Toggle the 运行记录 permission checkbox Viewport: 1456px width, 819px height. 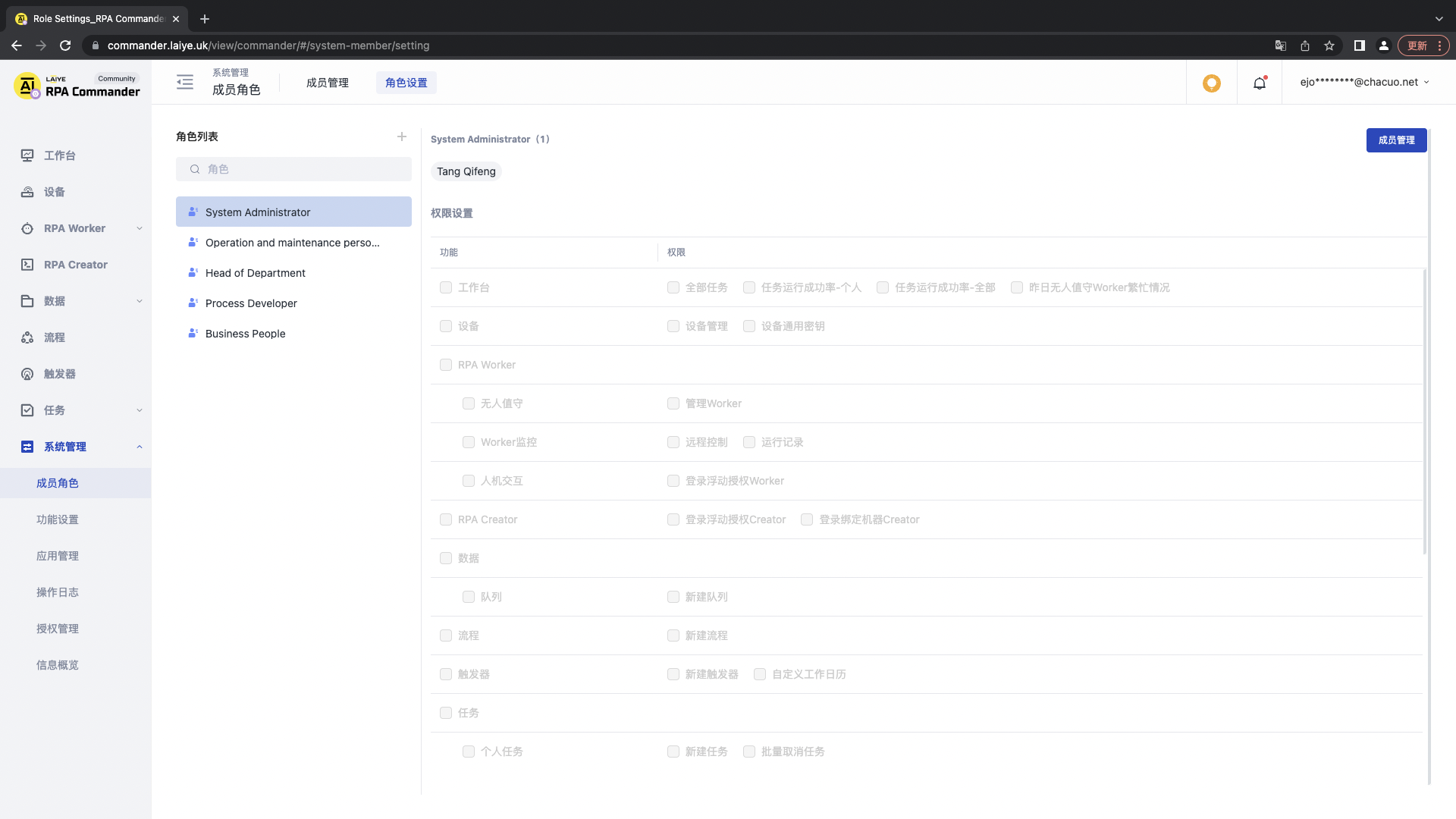[749, 442]
